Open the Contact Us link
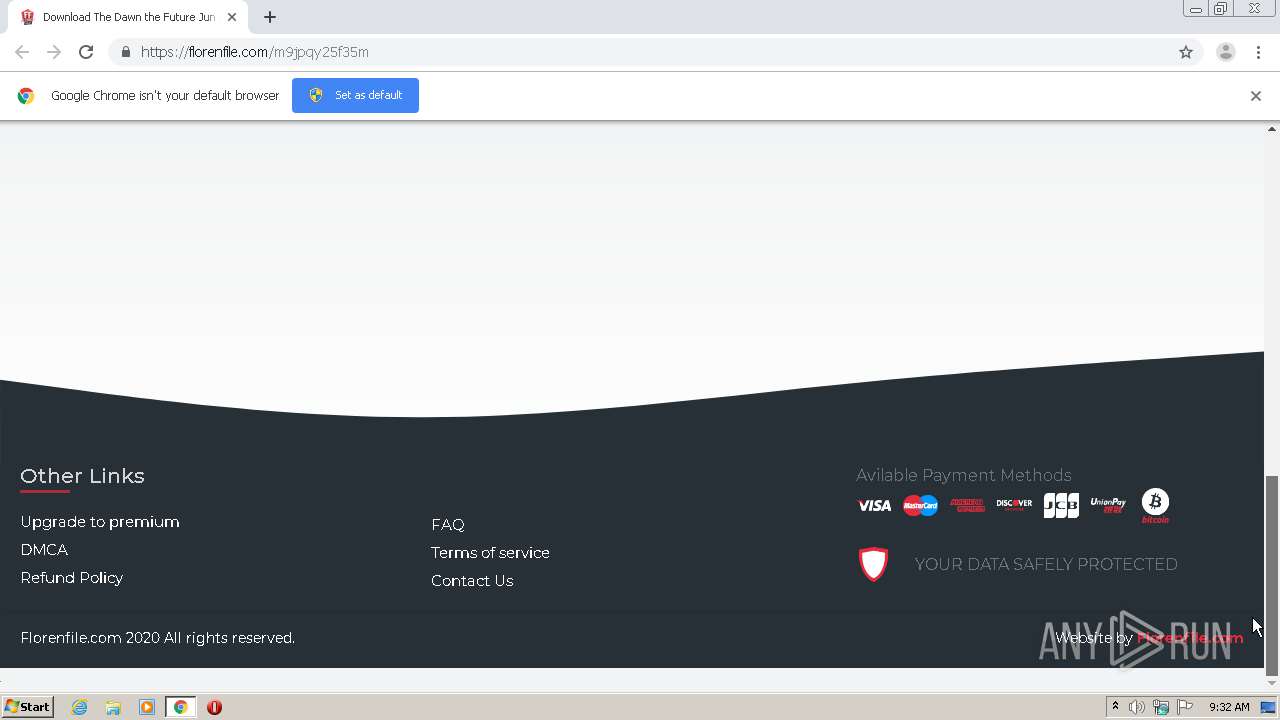The image size is (1280, 720). tap(472, 581)
